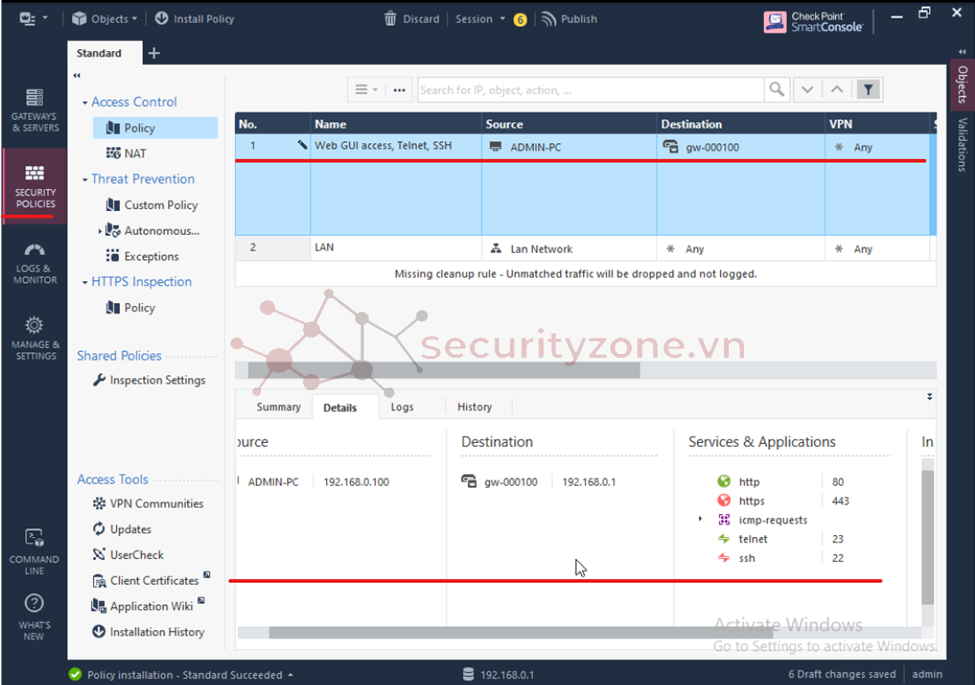Collapse the Threat Prevention section

click(x=85, y=180)
